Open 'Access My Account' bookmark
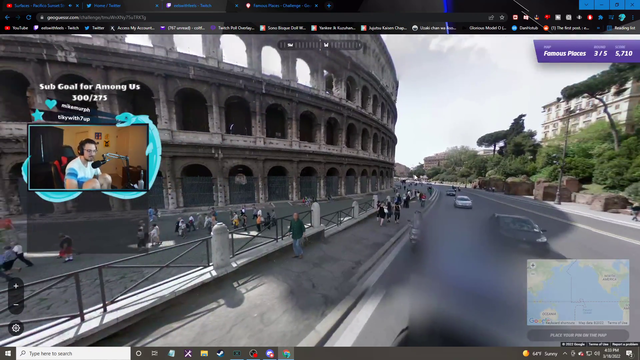 [x=133, y=28]
